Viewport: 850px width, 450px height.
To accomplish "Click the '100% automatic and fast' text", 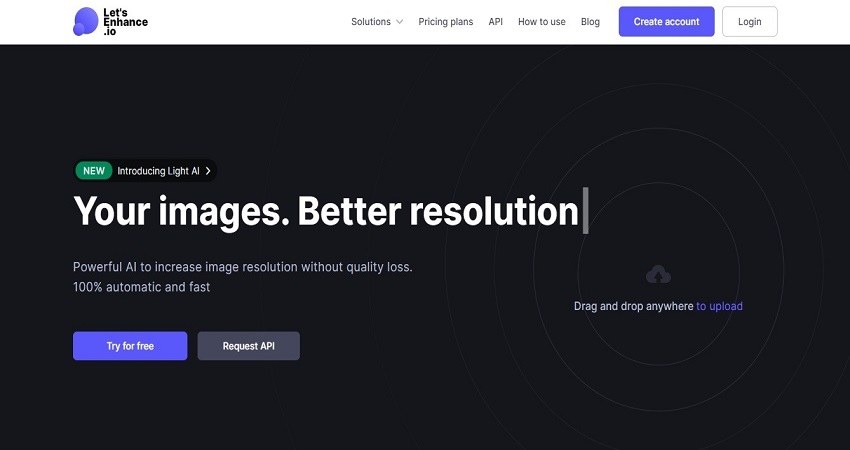I will 141,287.
